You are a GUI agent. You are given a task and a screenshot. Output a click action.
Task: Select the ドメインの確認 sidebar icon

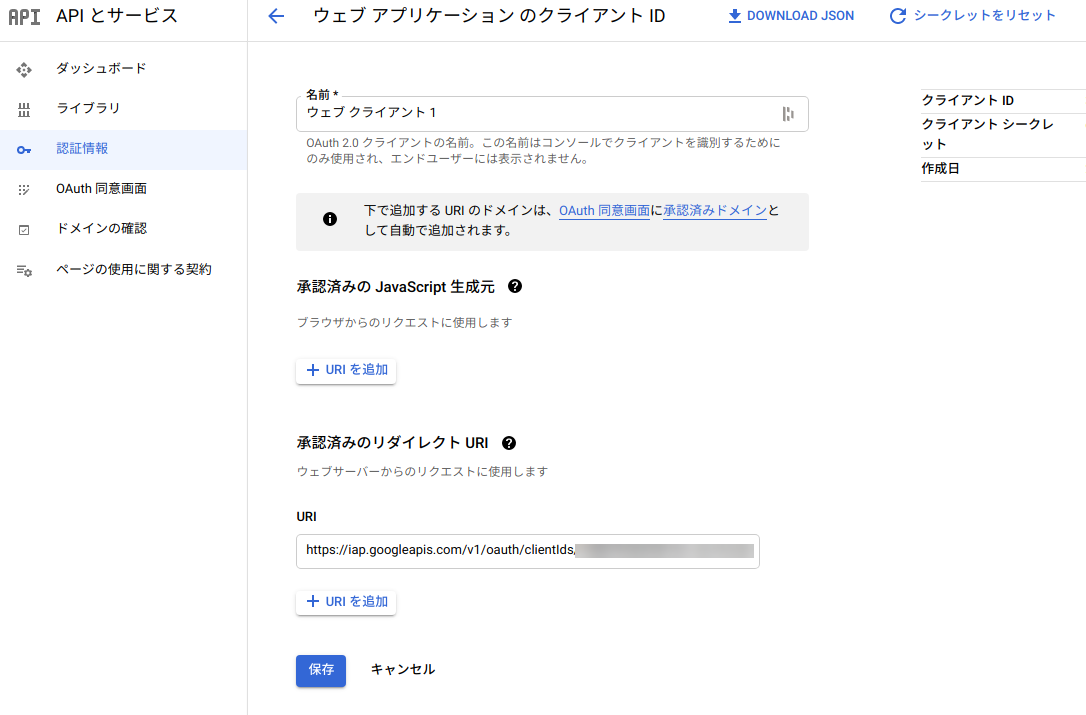23,228
